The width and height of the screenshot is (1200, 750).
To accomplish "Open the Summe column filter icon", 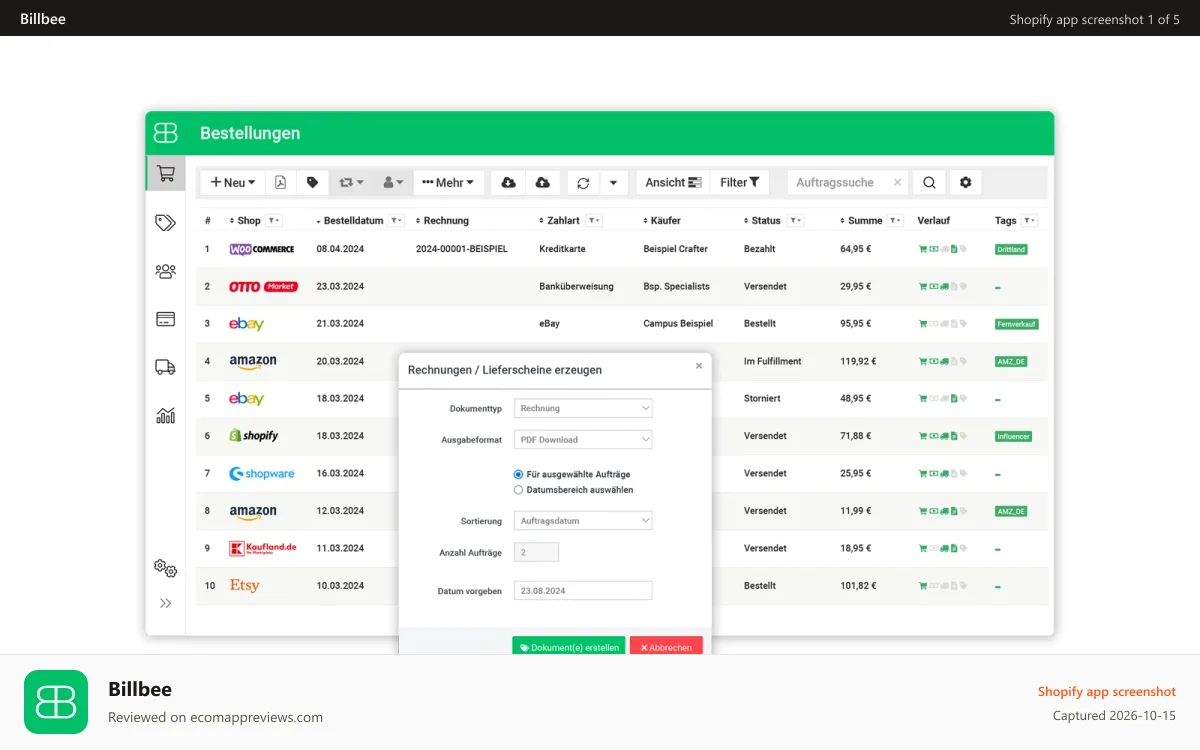I will (x=895, y=220).
